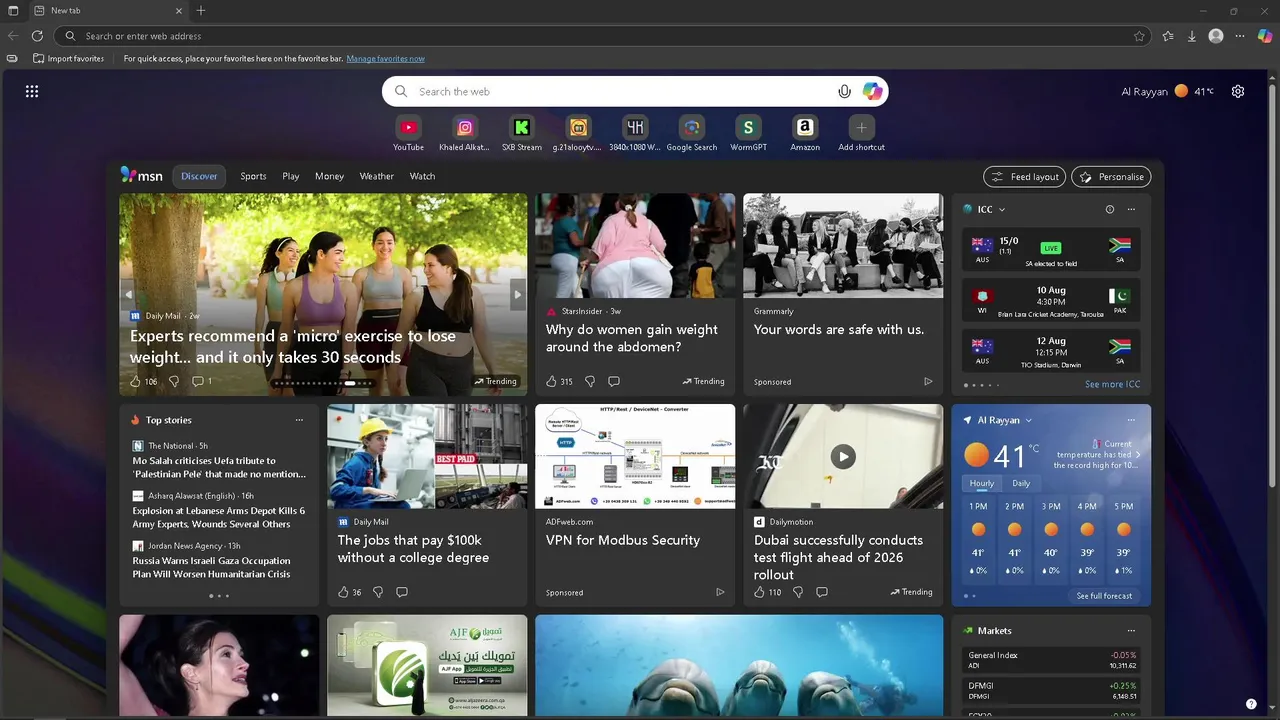Open ad choices icon on Grammarly card

coord(928,381)
